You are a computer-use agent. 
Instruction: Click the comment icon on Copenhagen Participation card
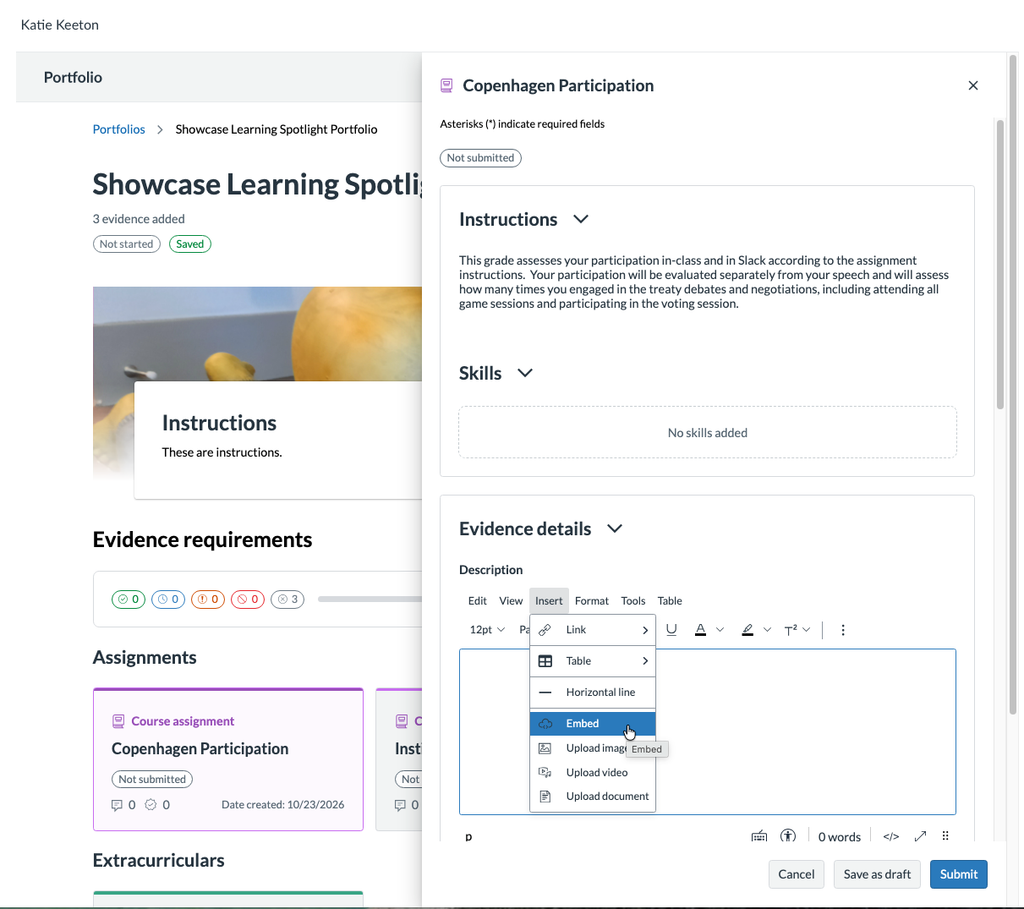pyautogui.click(x=117, y=805)
